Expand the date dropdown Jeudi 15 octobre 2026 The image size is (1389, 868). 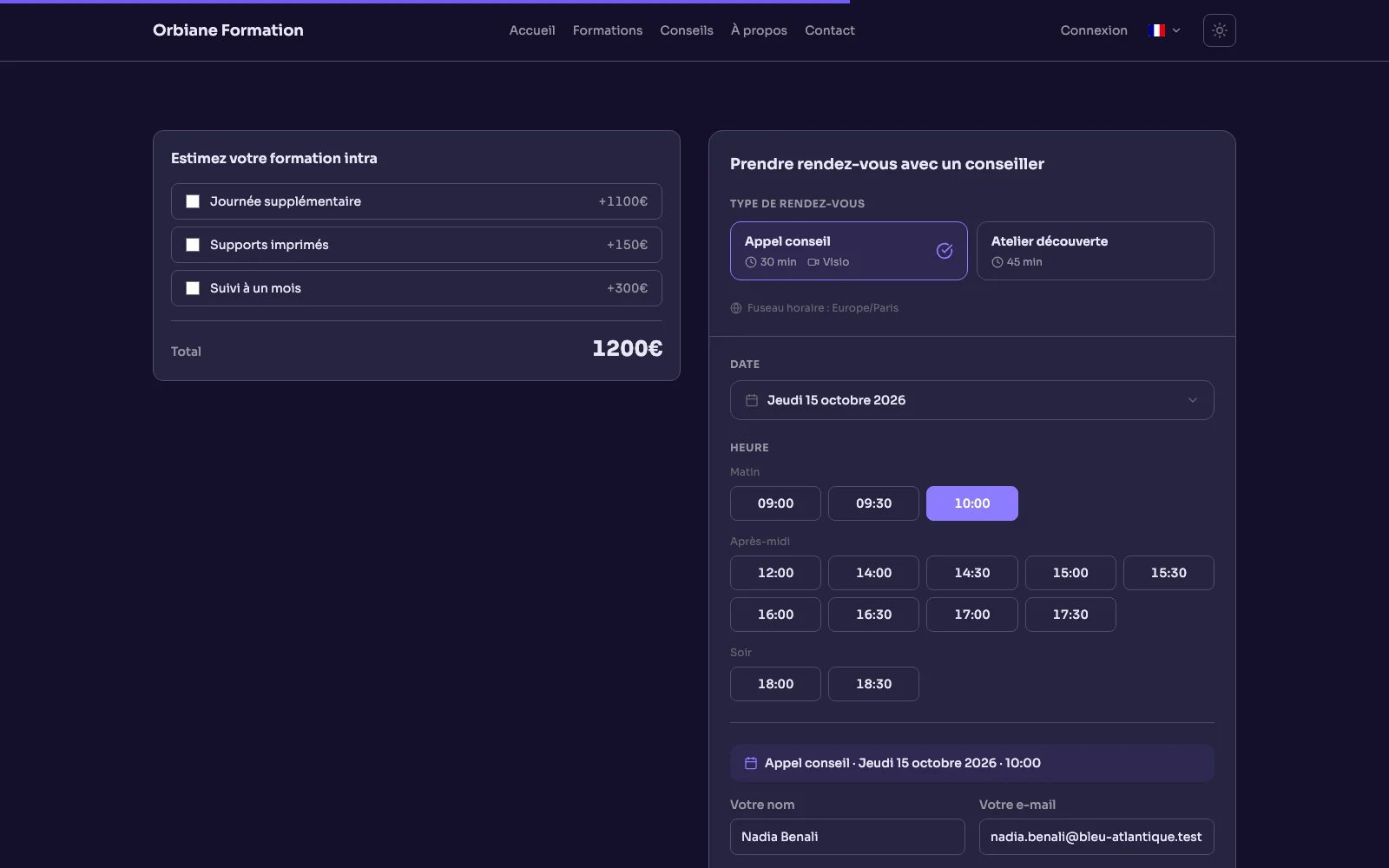972,400
